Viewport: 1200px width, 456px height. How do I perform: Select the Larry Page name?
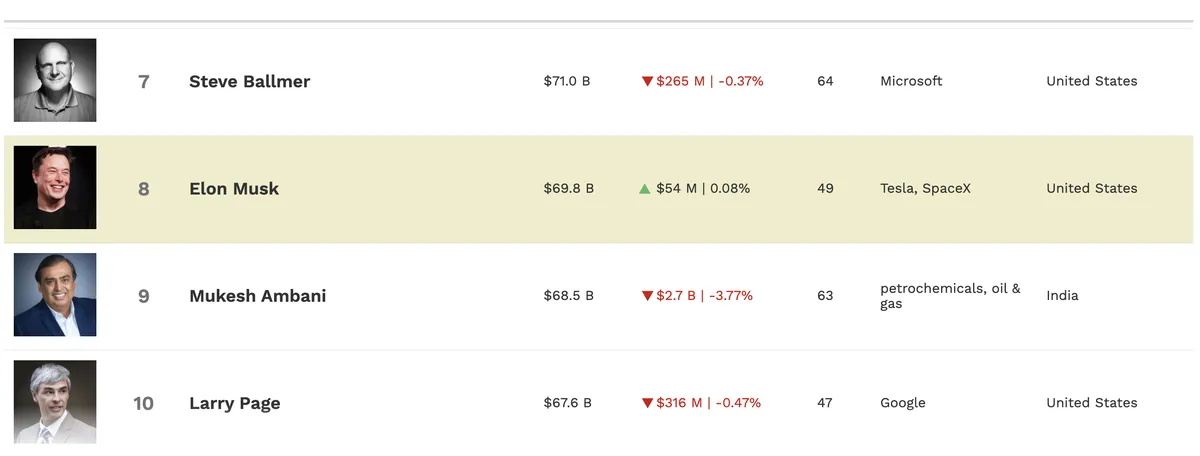[x=234, y=403]
